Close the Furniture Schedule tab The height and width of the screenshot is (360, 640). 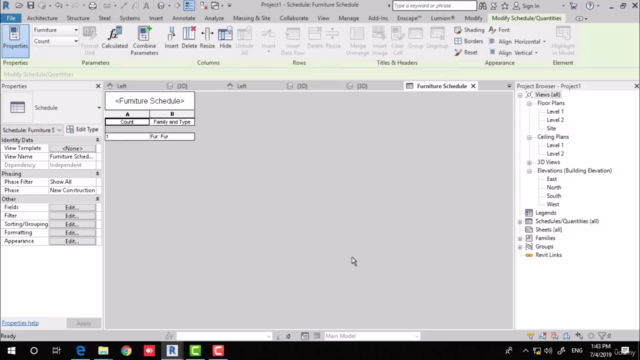473,86
